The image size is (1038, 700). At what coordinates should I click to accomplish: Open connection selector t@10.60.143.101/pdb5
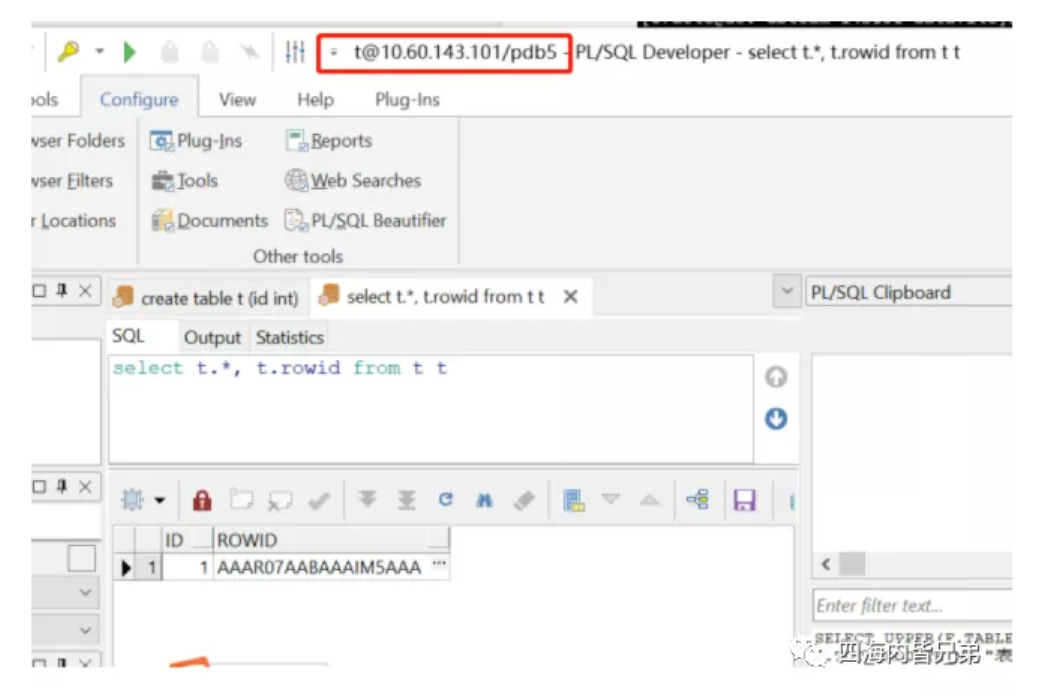444,52
